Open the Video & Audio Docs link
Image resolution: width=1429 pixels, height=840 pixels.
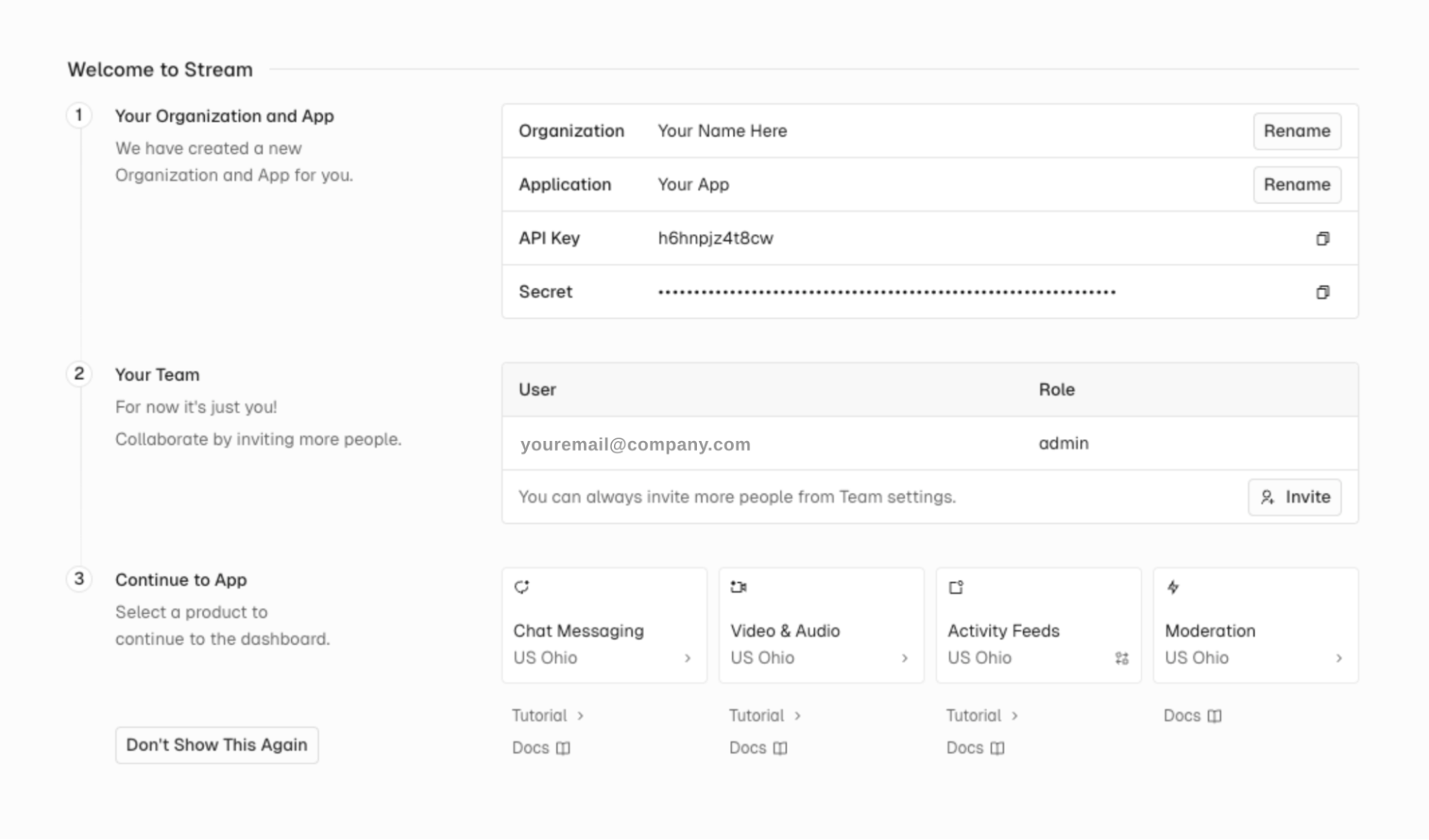[758, 748]
